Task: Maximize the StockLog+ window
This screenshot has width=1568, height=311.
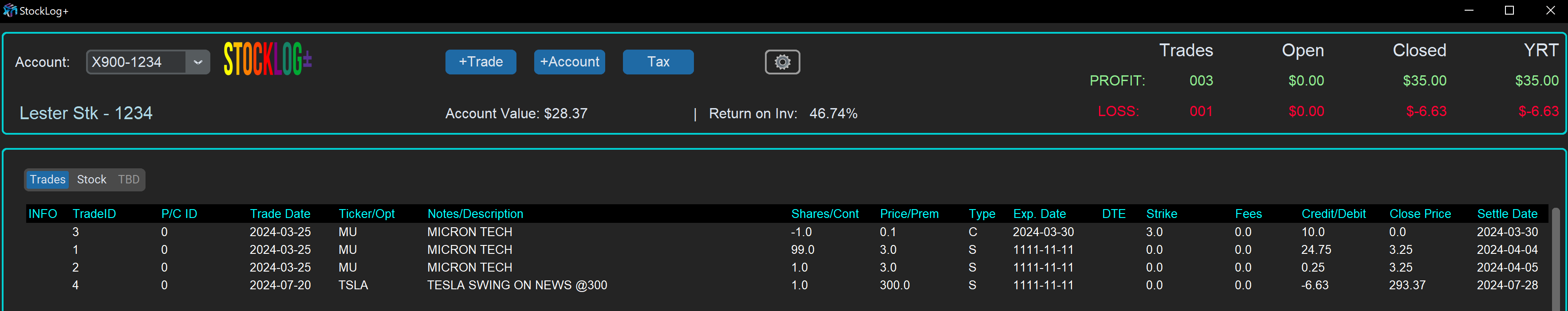Action: pos(1509,10)
